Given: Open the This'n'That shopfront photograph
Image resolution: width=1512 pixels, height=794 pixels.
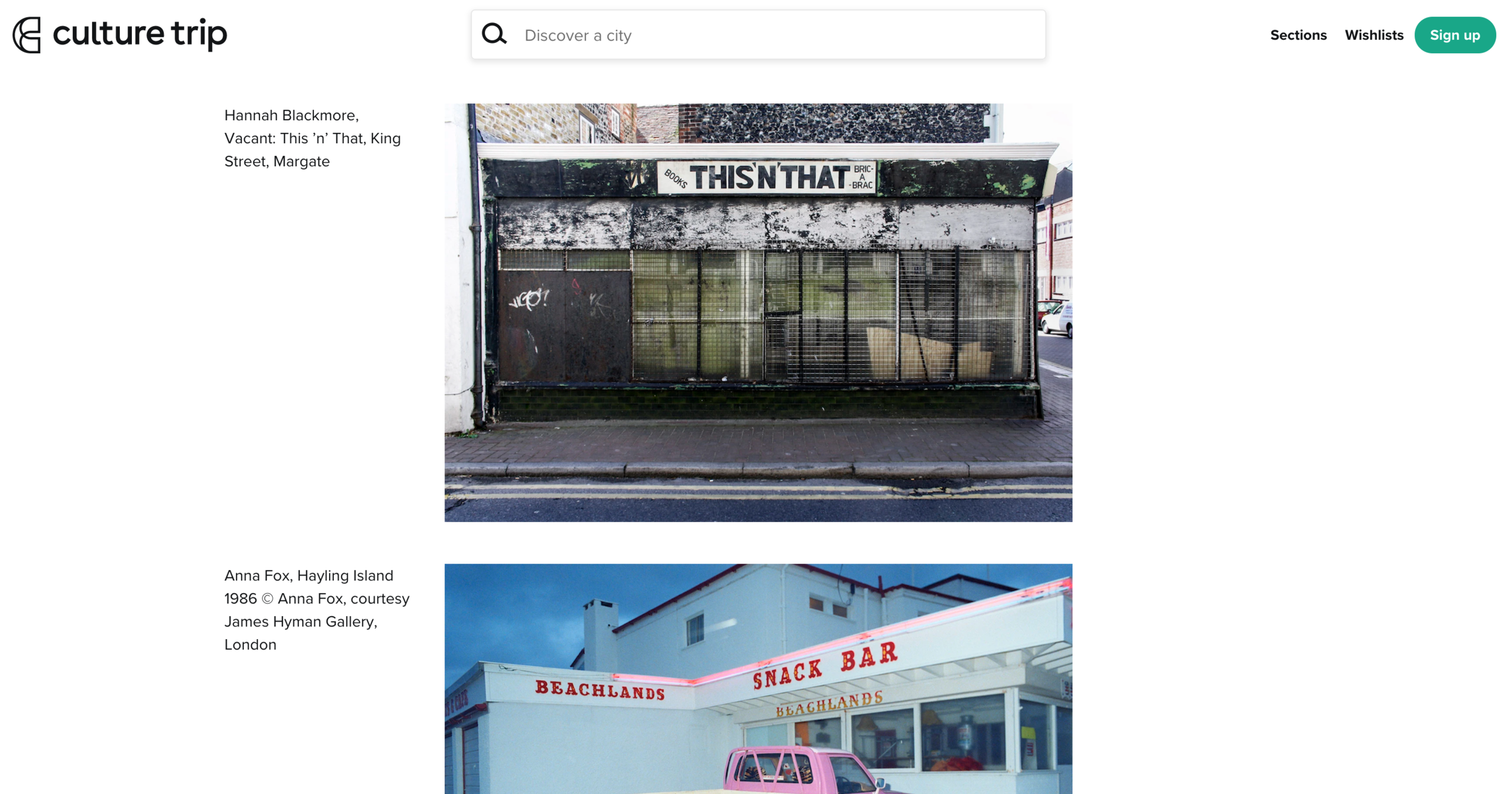Looking at the screenshot, I should click(x=758, y=312).
